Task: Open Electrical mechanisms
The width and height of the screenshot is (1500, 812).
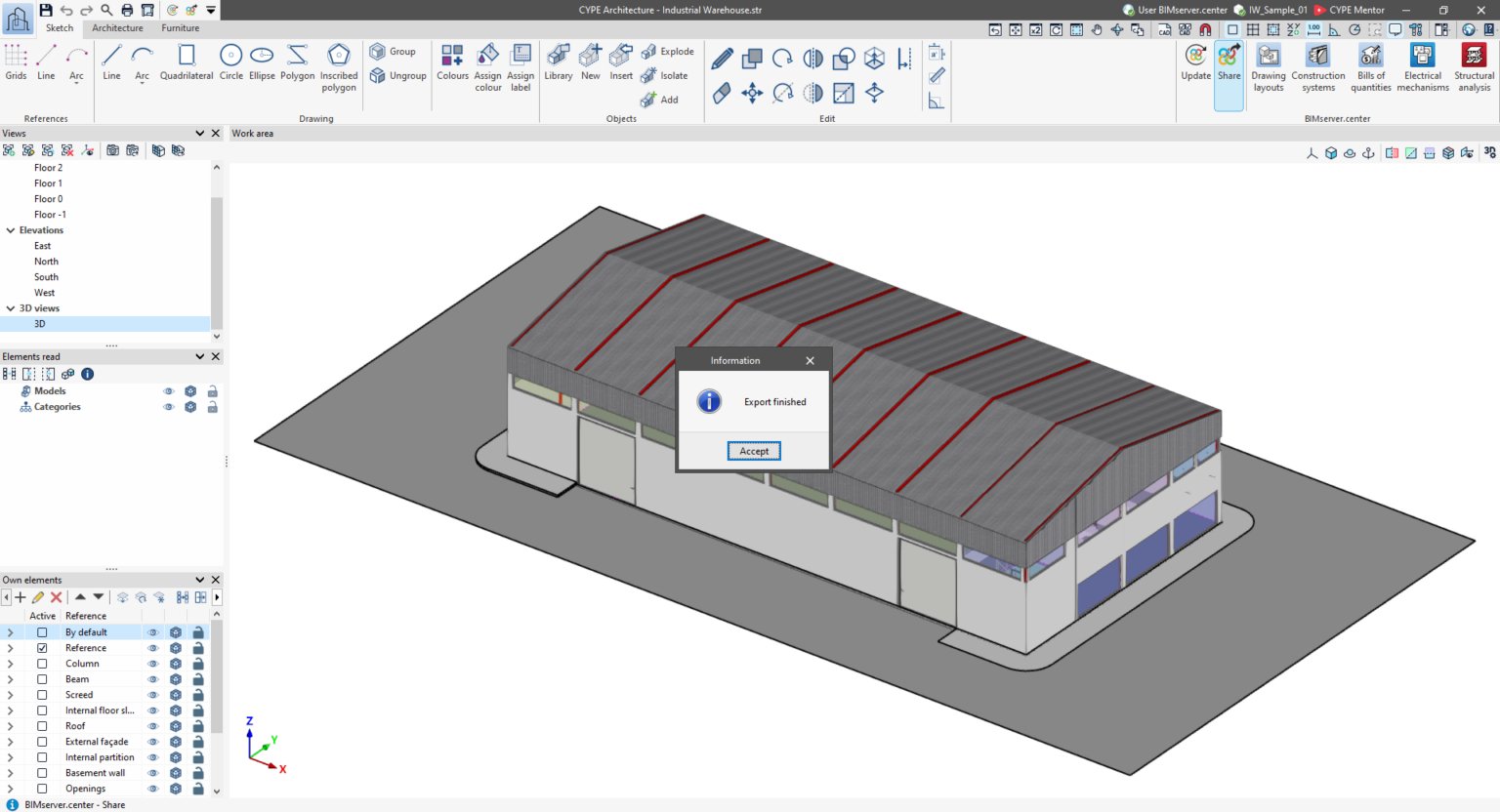Action: (1423, 67)
